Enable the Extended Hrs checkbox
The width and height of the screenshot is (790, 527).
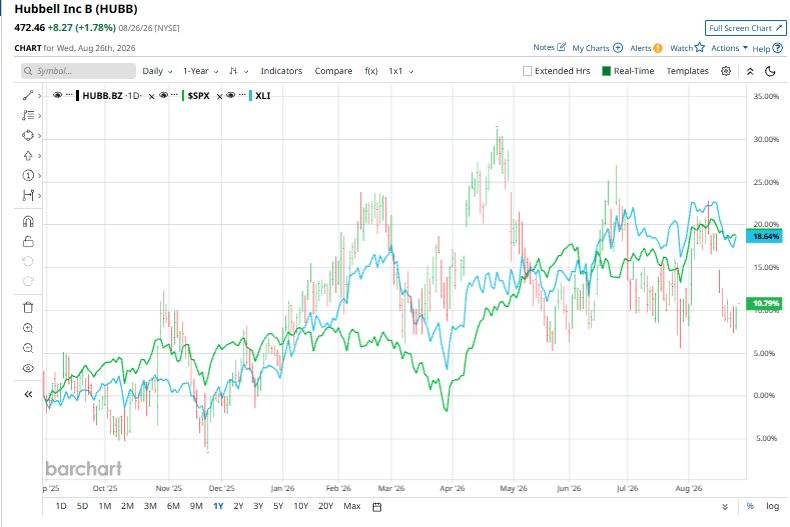[x=527, y=71]
